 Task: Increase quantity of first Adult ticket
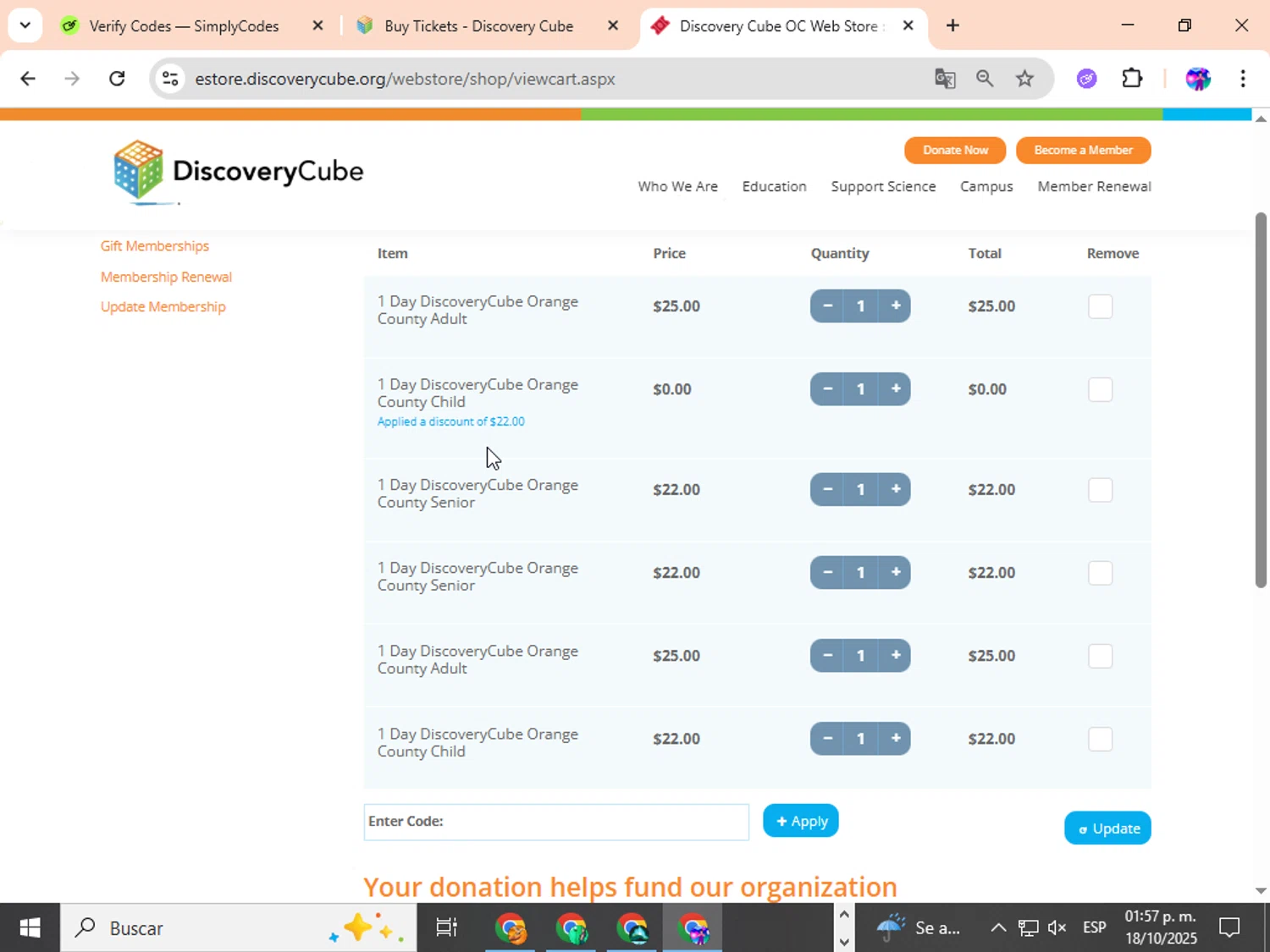(895, 306)
